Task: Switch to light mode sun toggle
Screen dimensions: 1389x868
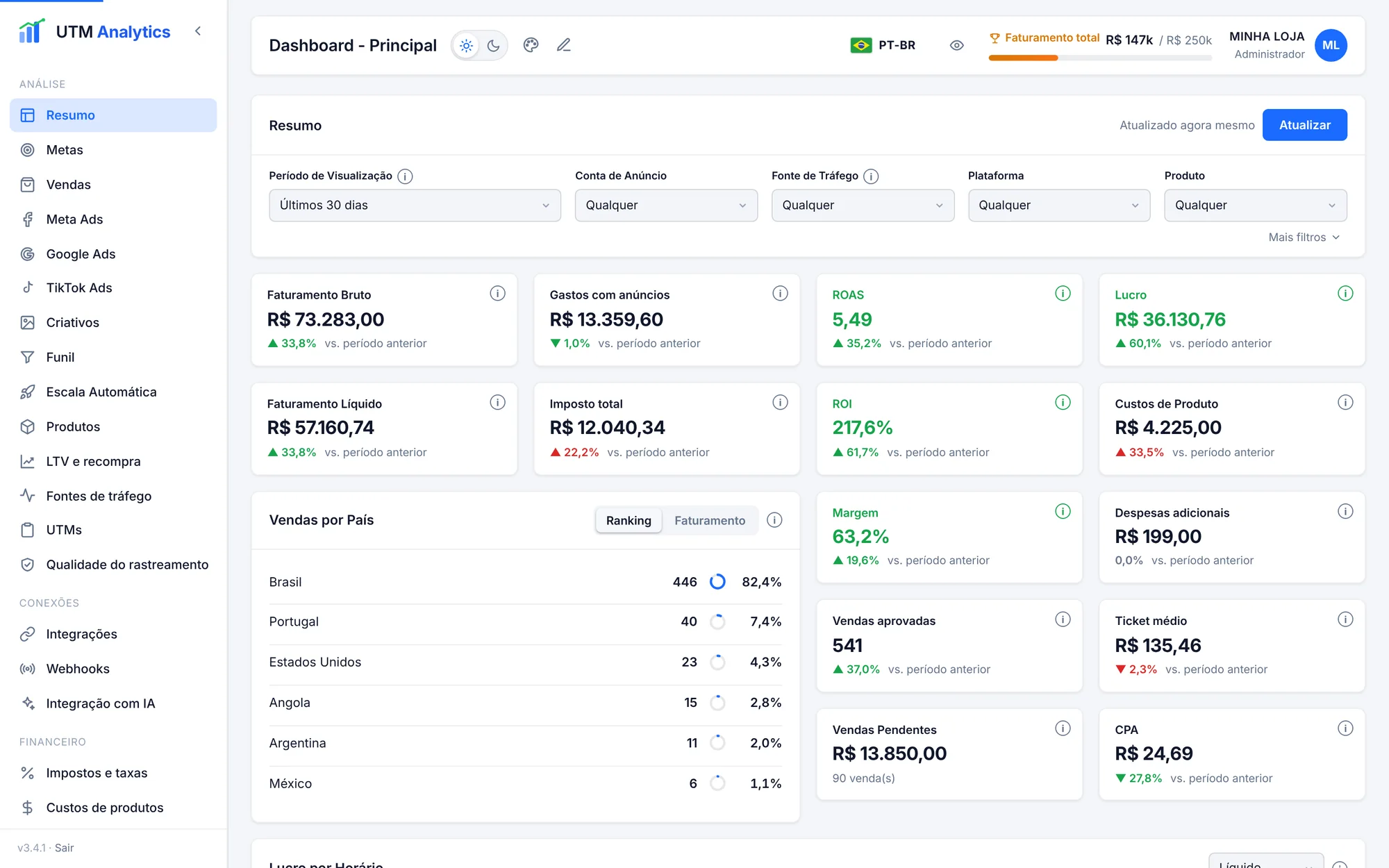Action: [467, 46]
